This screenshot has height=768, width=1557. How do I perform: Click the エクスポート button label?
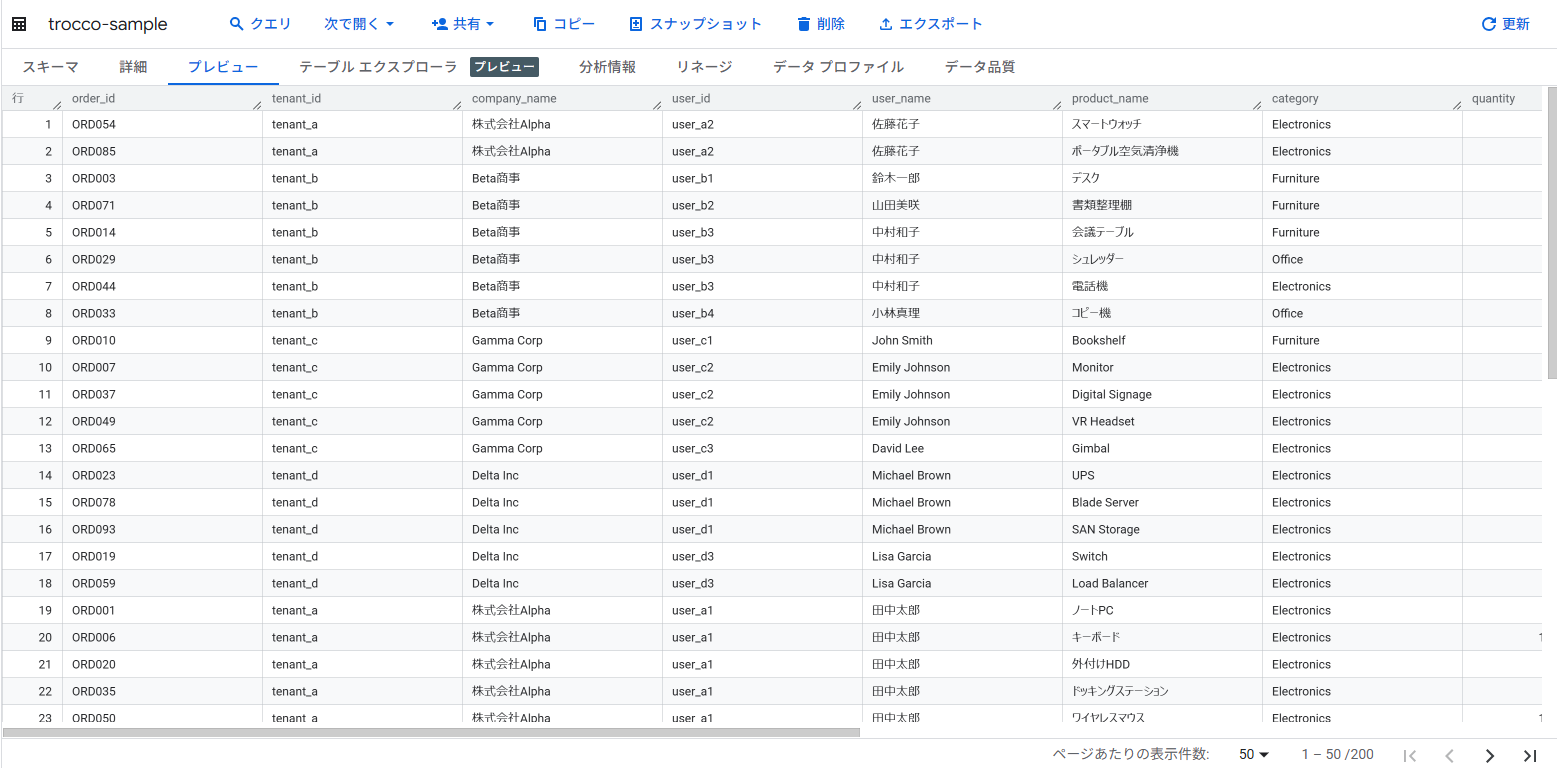pos(941,24)
